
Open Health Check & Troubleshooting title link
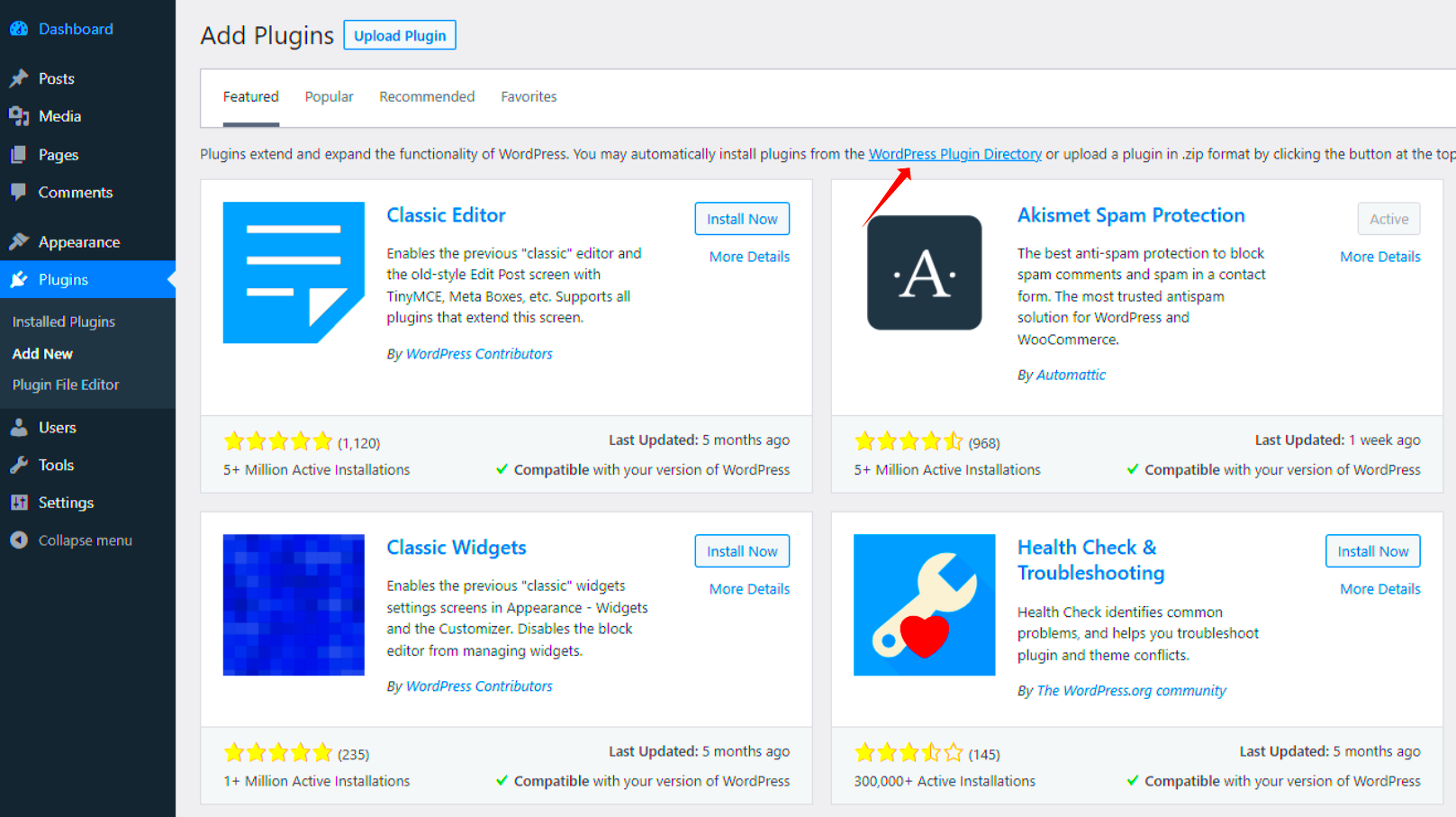coord(1090,560)
